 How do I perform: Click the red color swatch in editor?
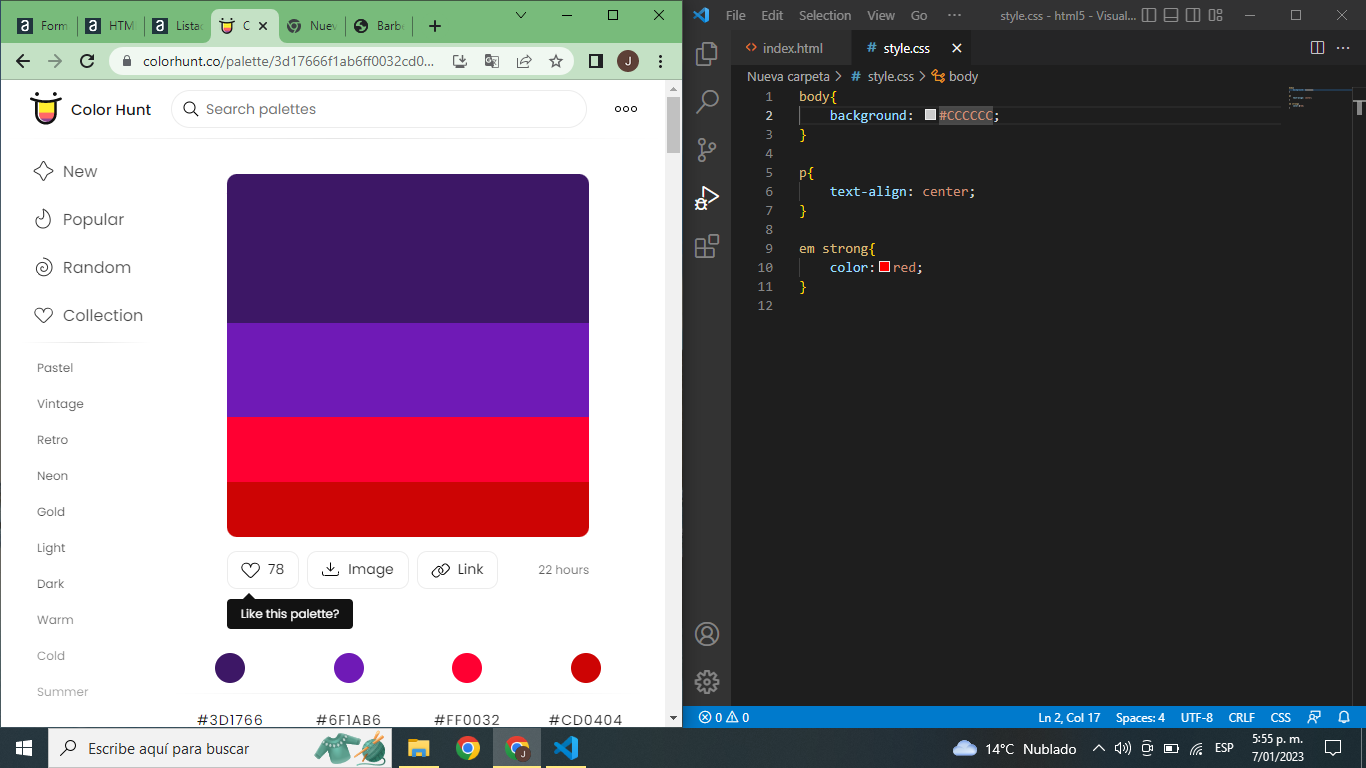point(884,267)
